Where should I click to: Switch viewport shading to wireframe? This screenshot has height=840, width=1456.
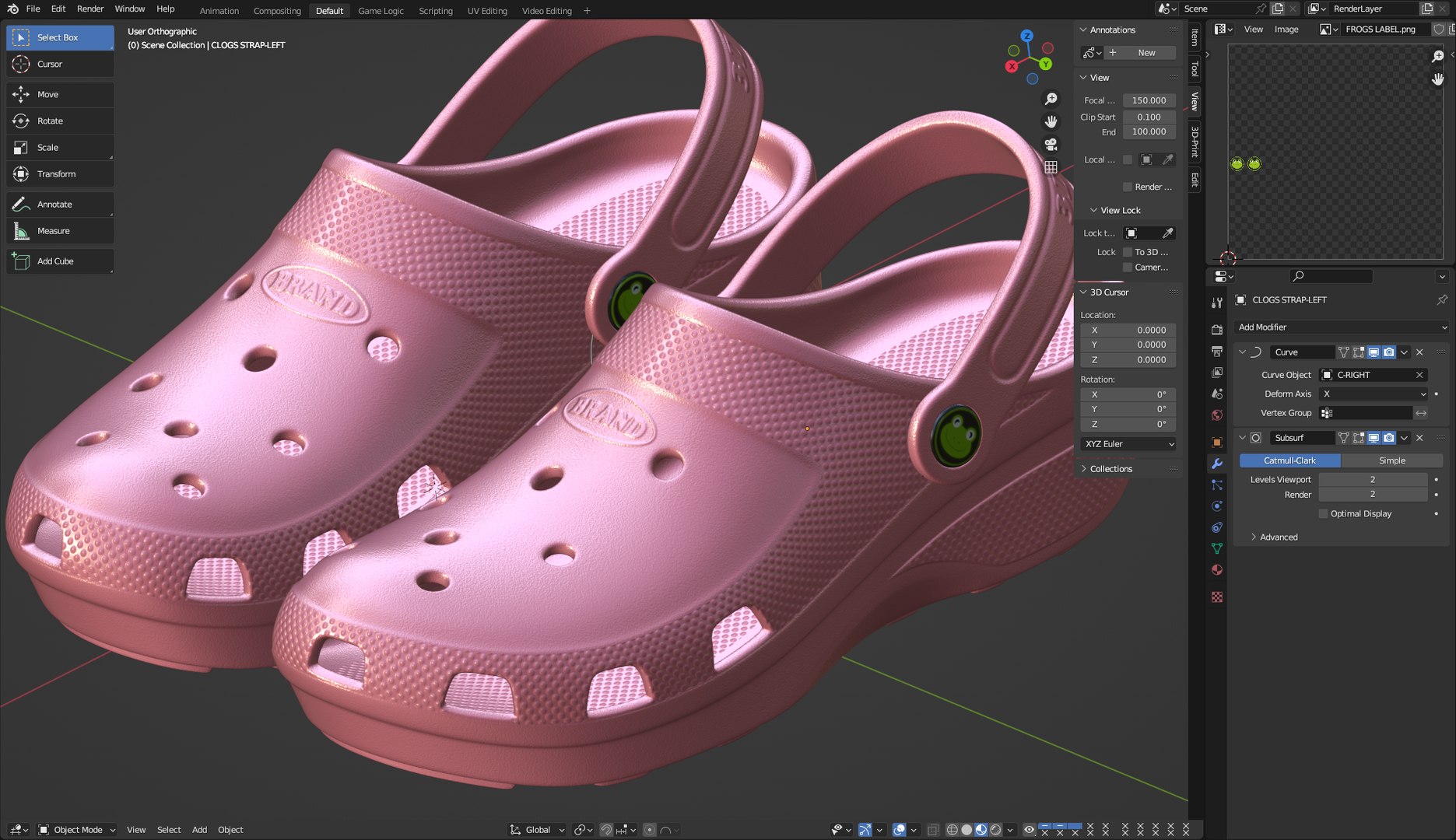952,830
